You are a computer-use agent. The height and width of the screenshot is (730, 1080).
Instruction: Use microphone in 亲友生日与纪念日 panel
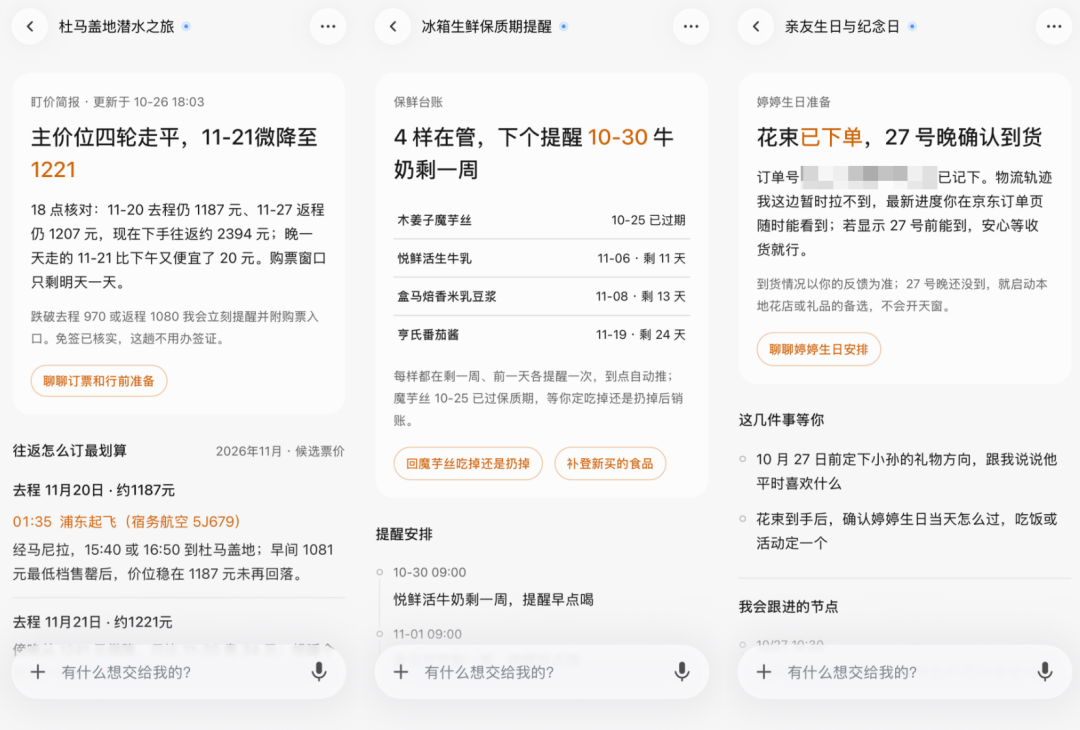1045,672
